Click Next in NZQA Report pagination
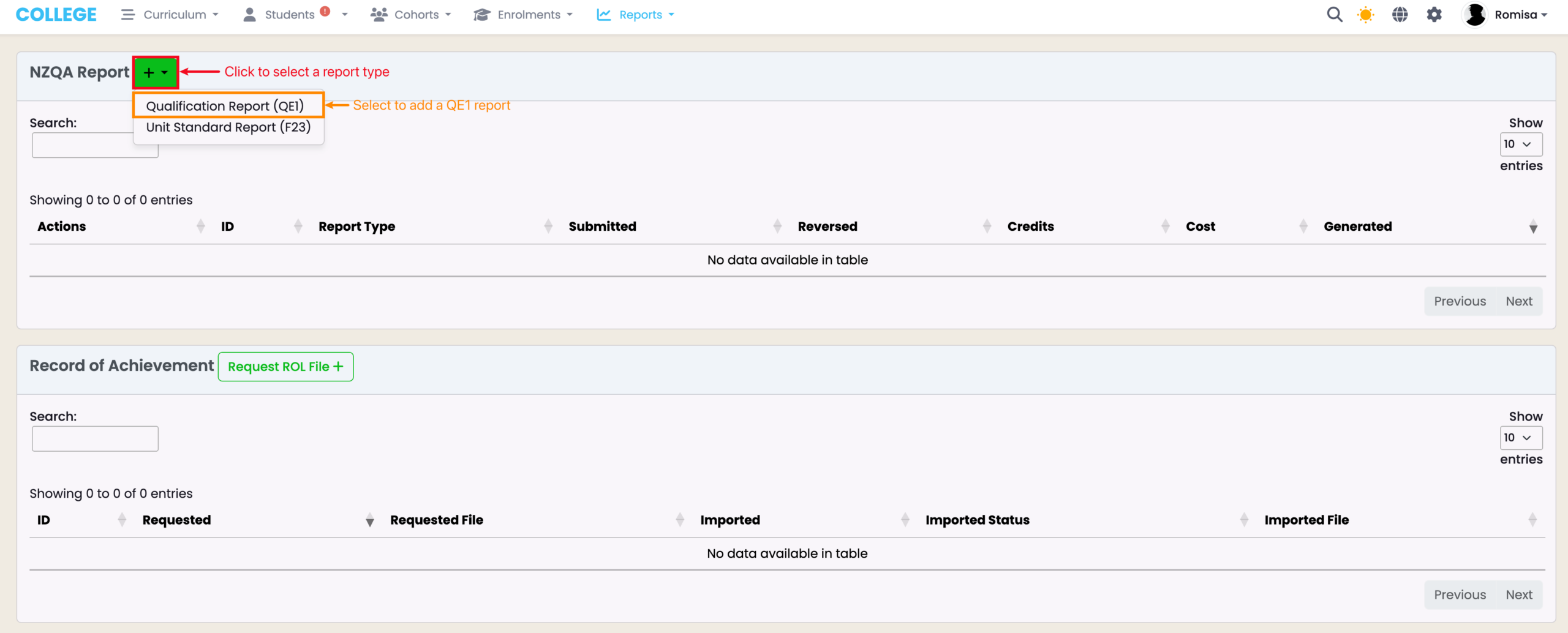Screen dimensions: 1568x633 tap(1518, 301)
